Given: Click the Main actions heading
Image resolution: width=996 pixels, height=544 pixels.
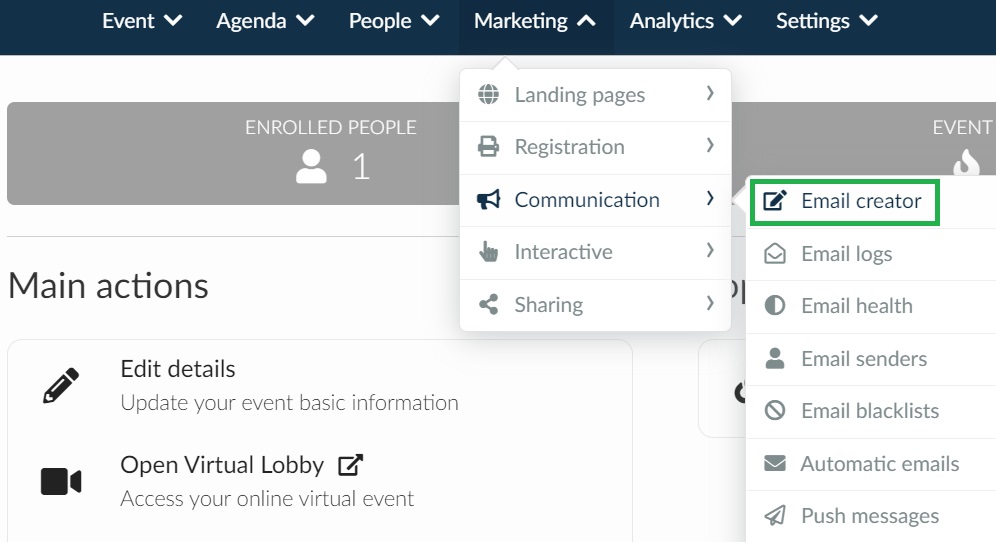Looking at the screenshot, I should click(108, 285).
